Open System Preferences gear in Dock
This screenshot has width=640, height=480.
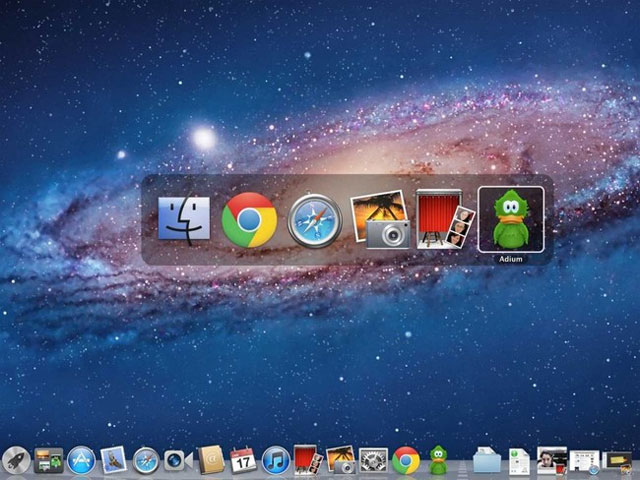coord(373,460)
